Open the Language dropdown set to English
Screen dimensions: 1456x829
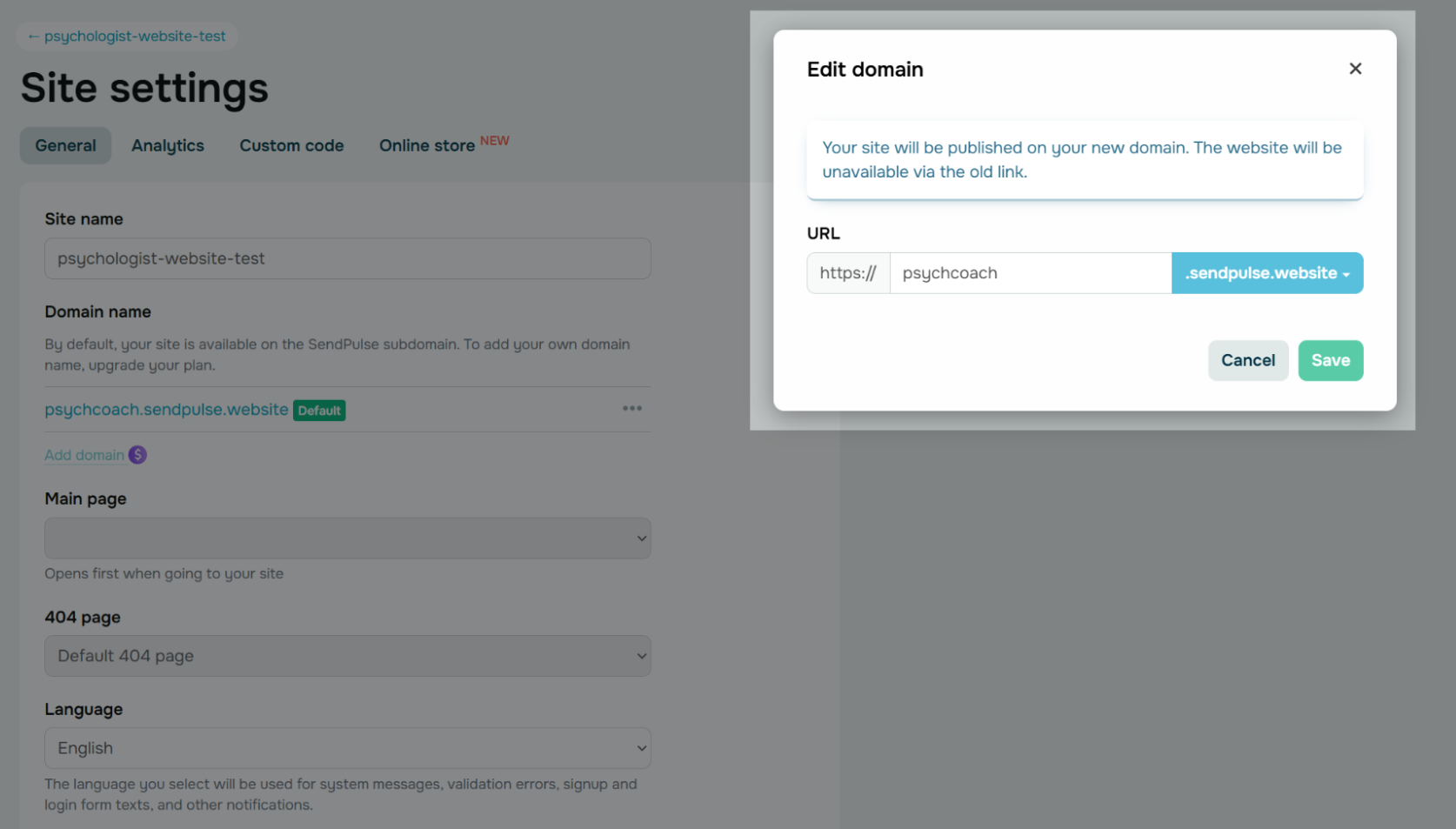347,748
